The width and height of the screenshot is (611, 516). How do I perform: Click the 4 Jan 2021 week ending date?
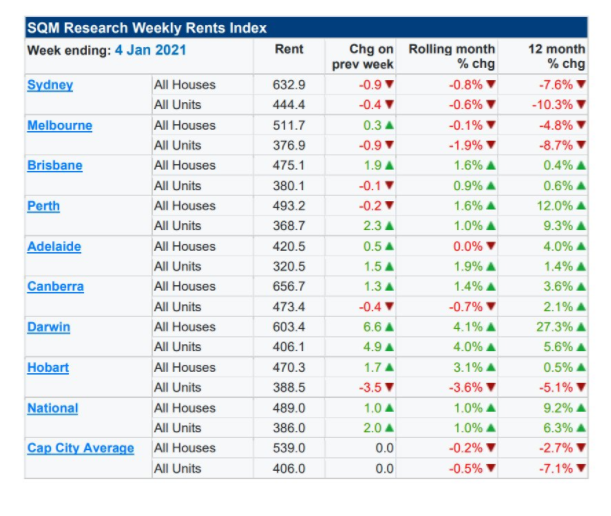150,50
